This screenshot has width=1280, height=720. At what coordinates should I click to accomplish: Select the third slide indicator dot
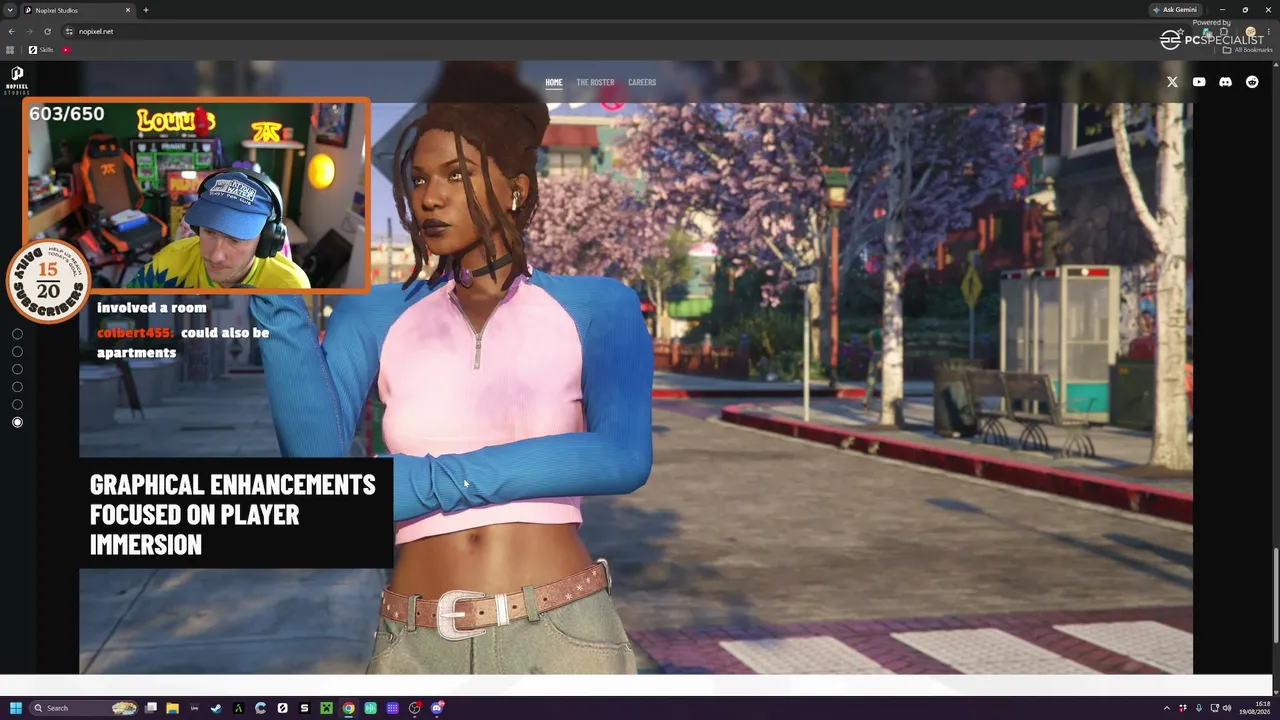[17, 369]
